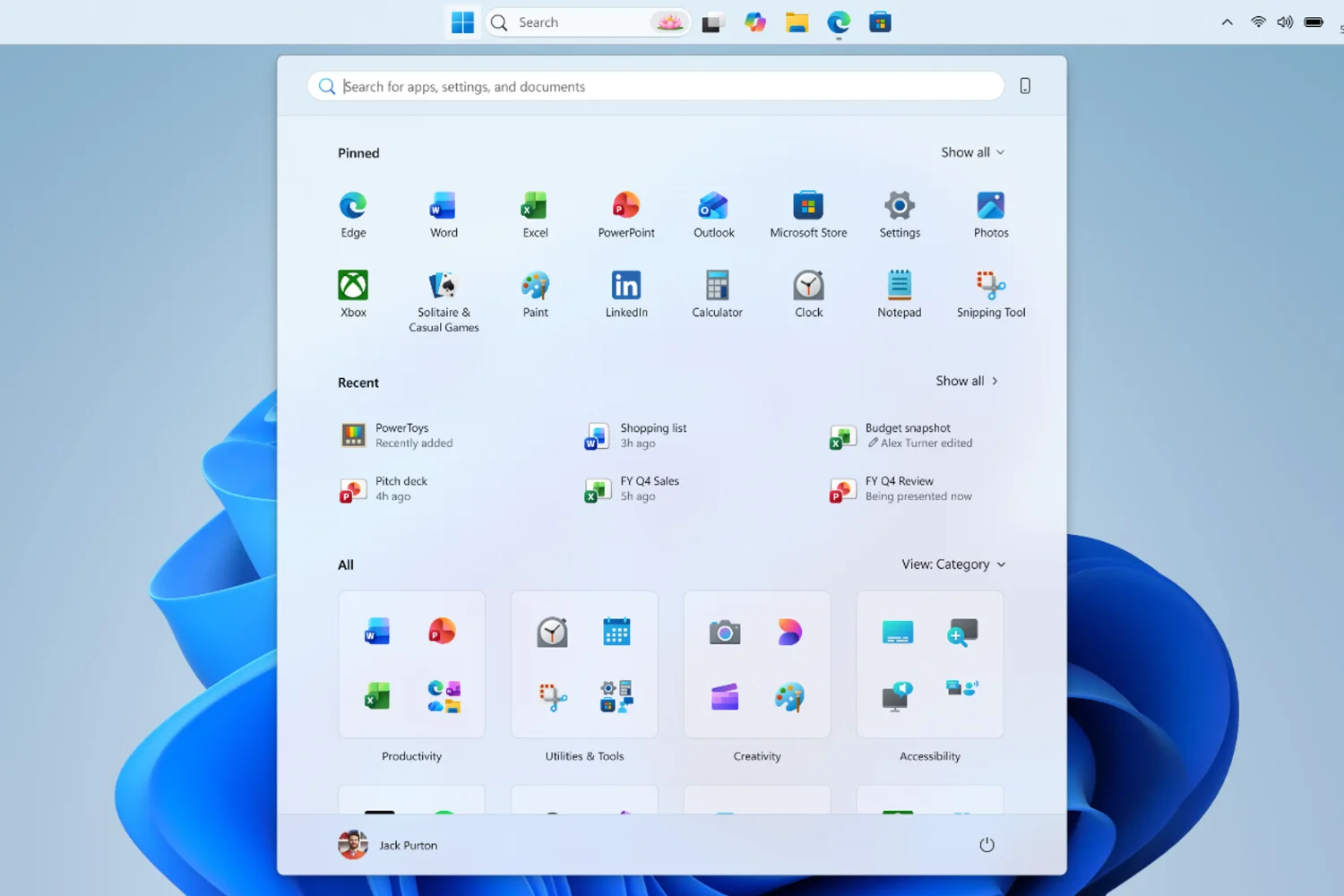
Task: Open Microsoft Store from the taskbar
Action: (x=880, y=22)
